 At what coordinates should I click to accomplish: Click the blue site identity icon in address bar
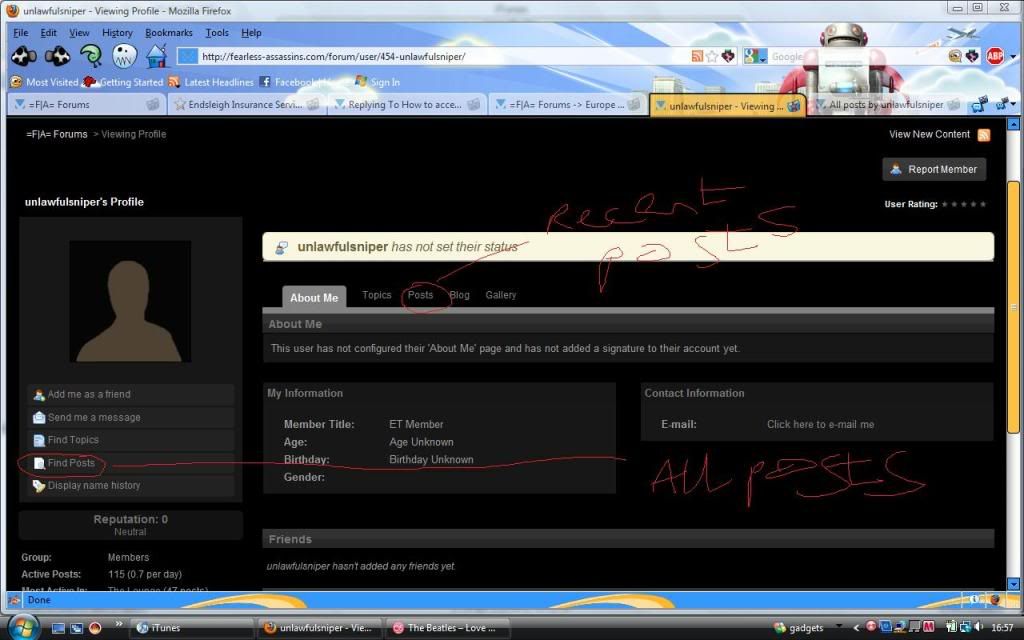click(187, 56)
